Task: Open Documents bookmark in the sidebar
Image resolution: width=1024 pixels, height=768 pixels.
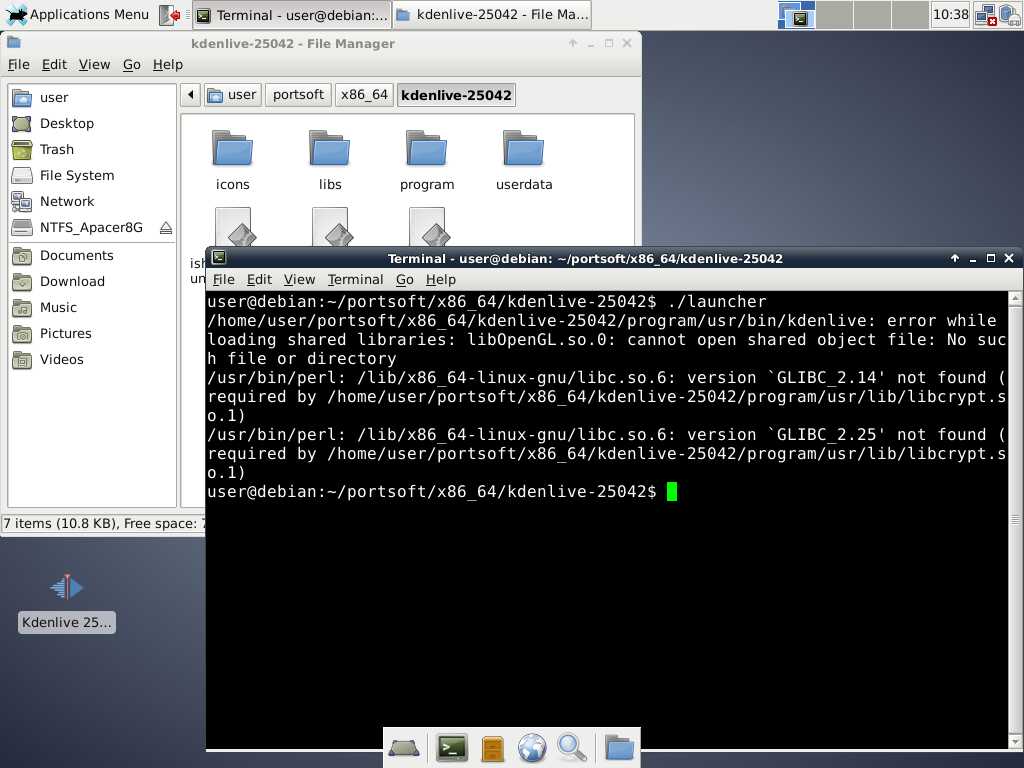Action: tap(92, 255)
